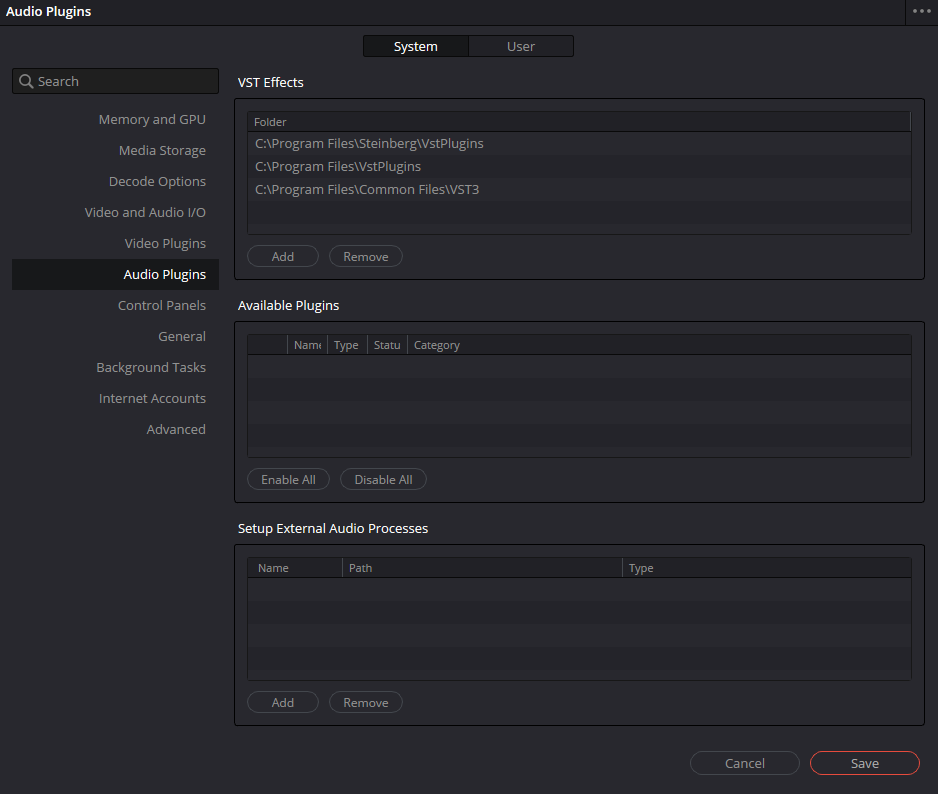Viewport: 938px width, 794px height.
Task: Select the C:\Program Files\VstPlugins row
Action: point(579,166)
